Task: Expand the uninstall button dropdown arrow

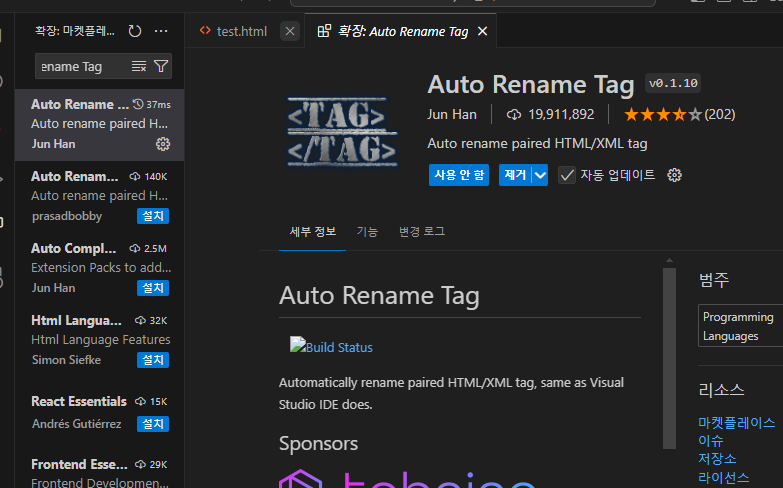Action: (540, 175)
